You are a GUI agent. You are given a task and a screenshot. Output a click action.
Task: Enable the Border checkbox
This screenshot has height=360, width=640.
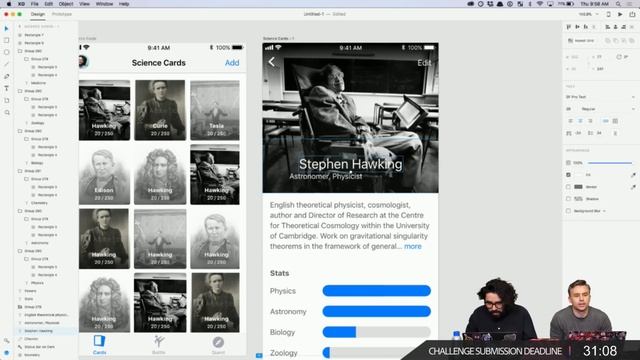568,187
